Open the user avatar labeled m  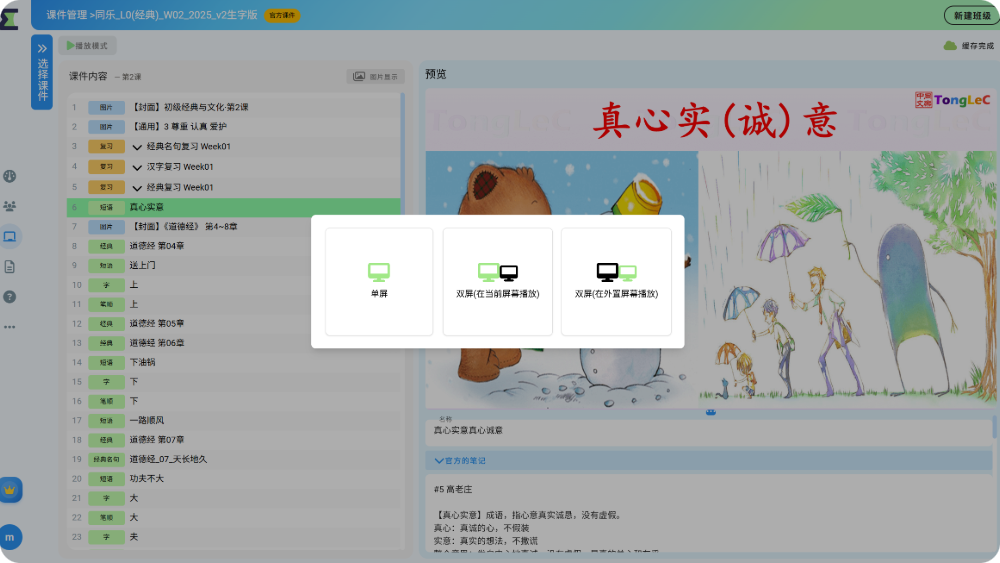(x=10, y=537)
